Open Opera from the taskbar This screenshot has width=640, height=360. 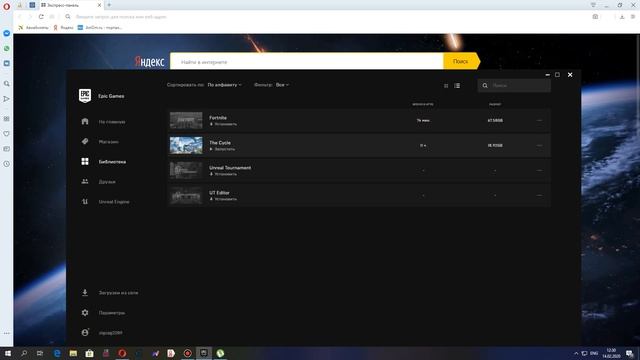click(x=122, y=353)
